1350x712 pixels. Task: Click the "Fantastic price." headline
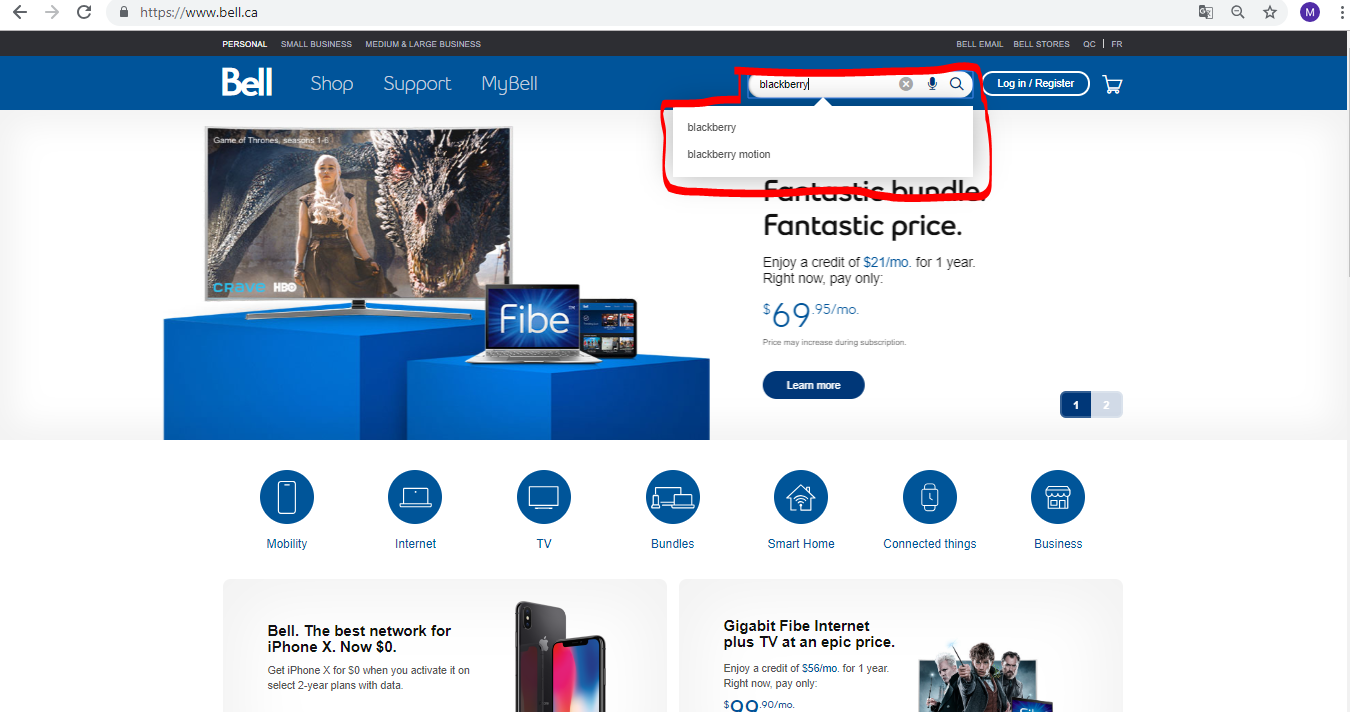[862, 225]
